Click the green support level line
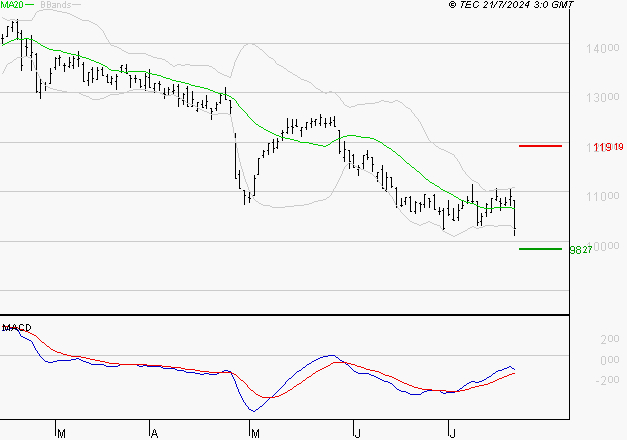 coord(540,249)
